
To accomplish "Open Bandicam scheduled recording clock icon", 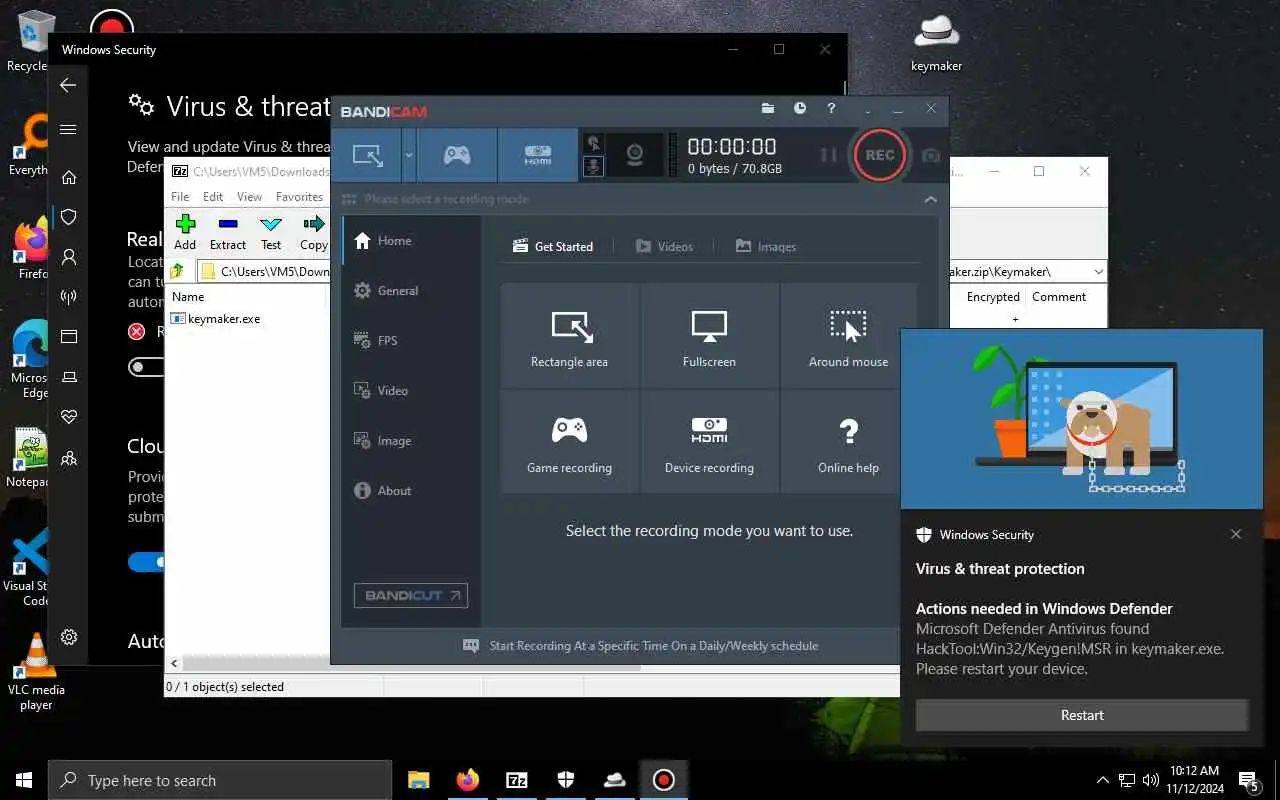I will coord(800,108).
